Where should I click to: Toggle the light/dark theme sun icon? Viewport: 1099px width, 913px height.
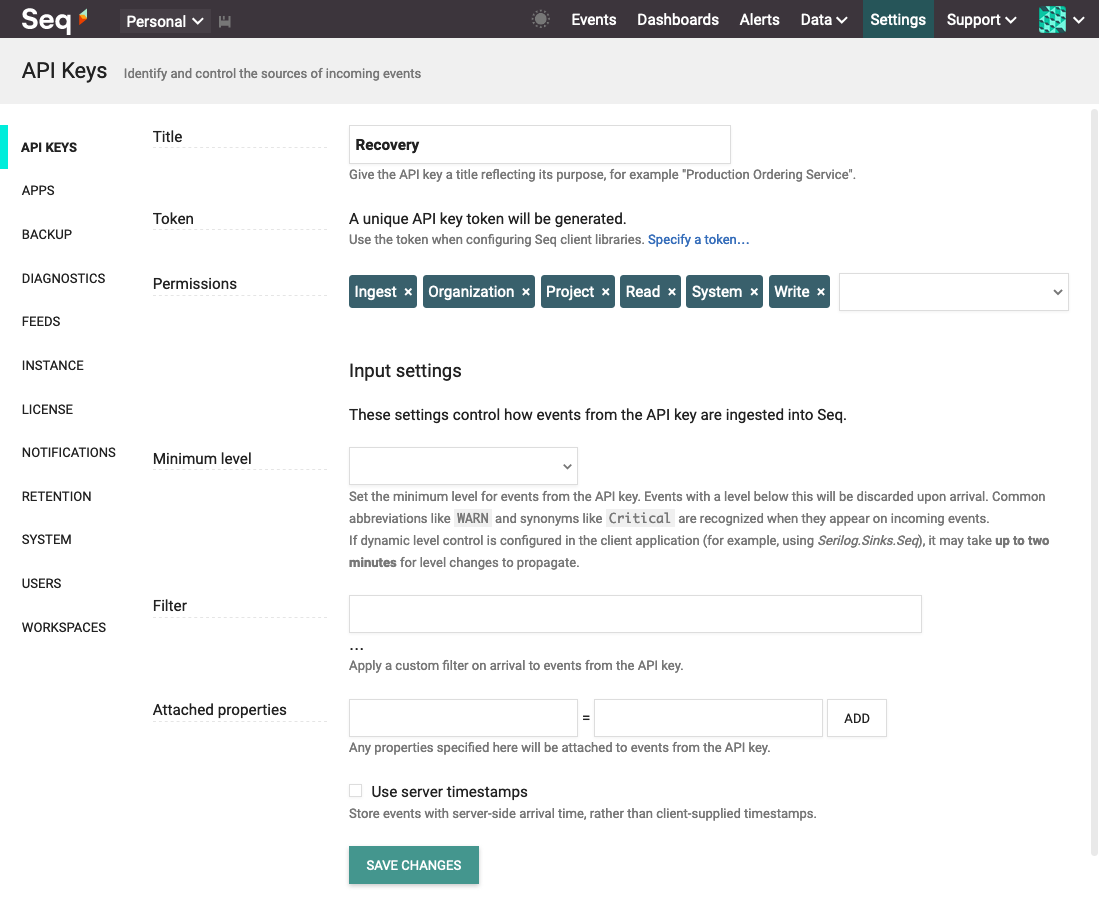pyautogui.click(x=540, y=20)
